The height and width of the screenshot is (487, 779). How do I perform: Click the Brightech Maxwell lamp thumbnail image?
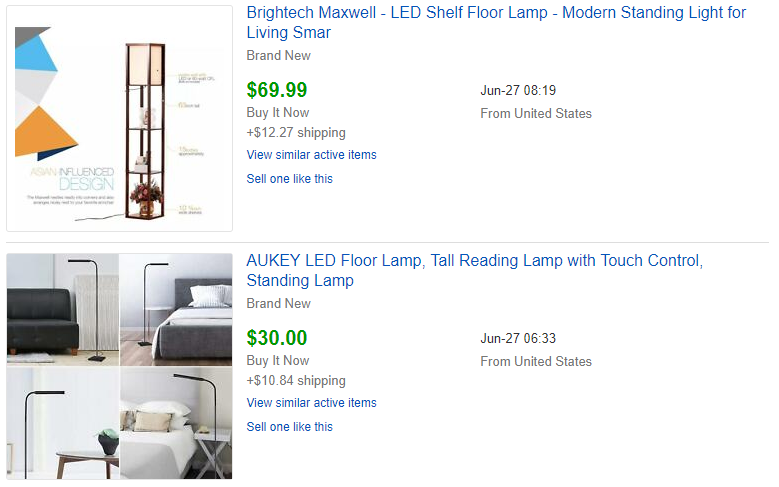pos(120,119)
